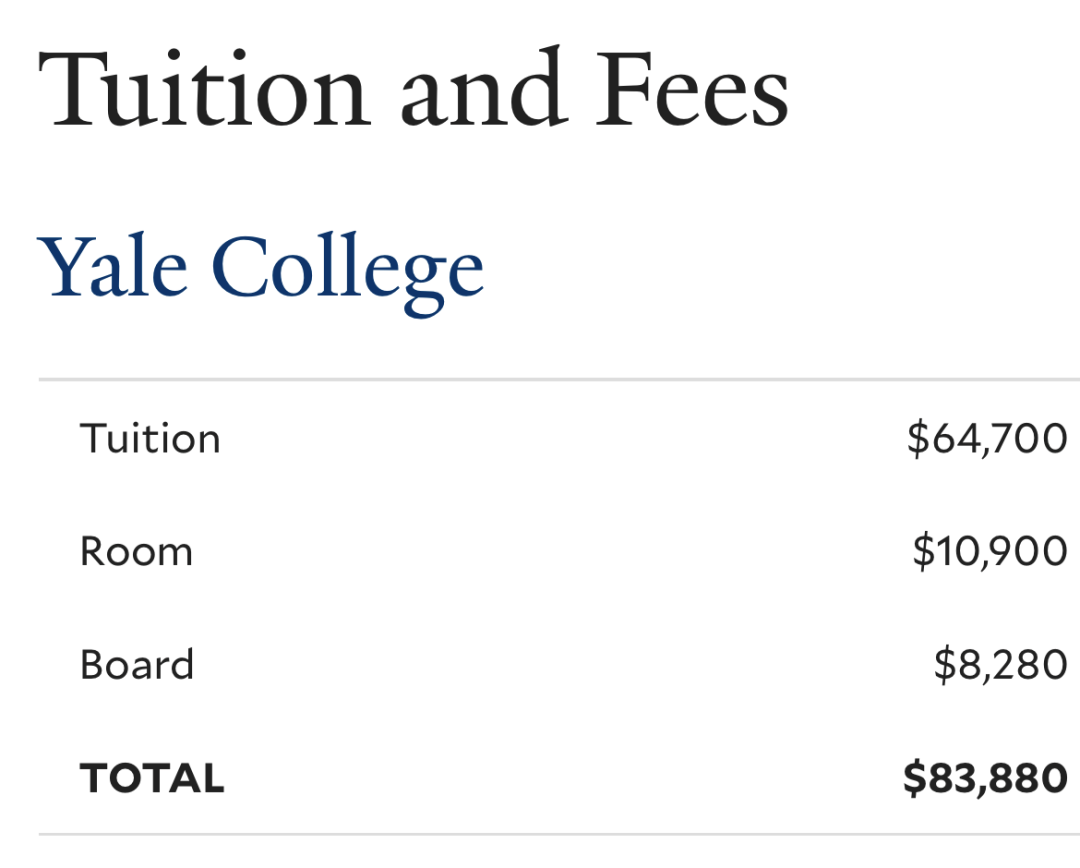
Task: Click the Tuition and Fees page title
Action: 413,88
